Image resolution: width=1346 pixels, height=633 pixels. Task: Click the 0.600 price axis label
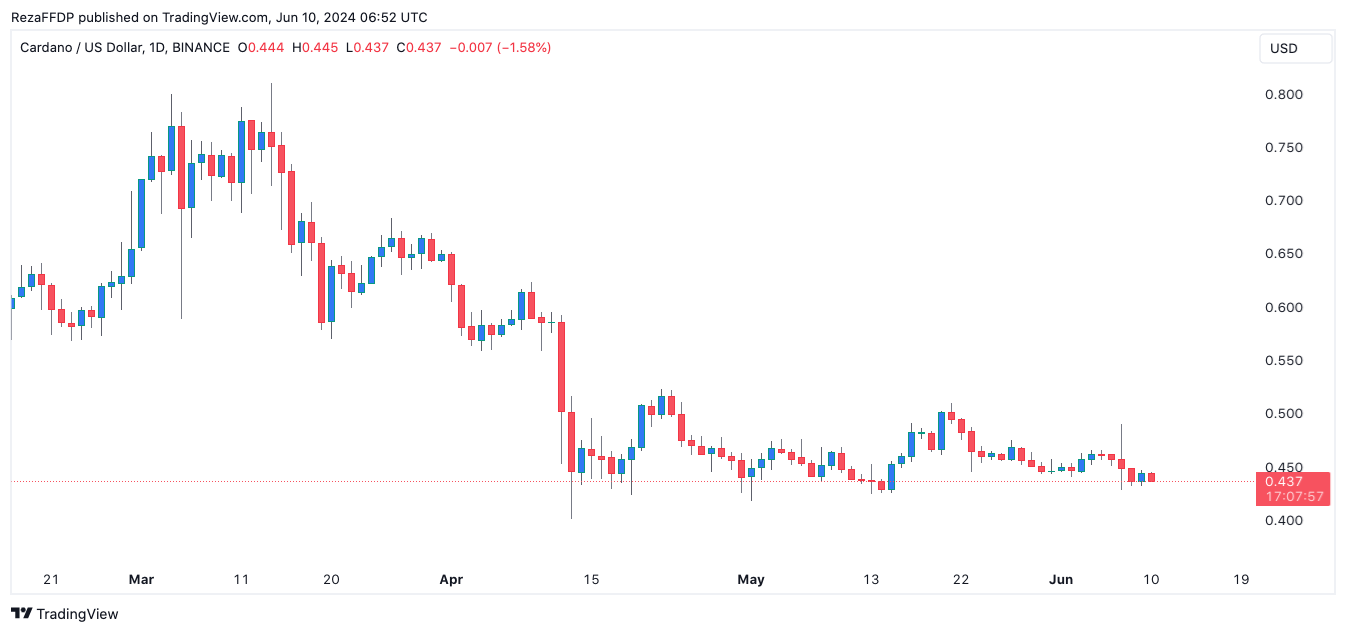(1282, 308)
